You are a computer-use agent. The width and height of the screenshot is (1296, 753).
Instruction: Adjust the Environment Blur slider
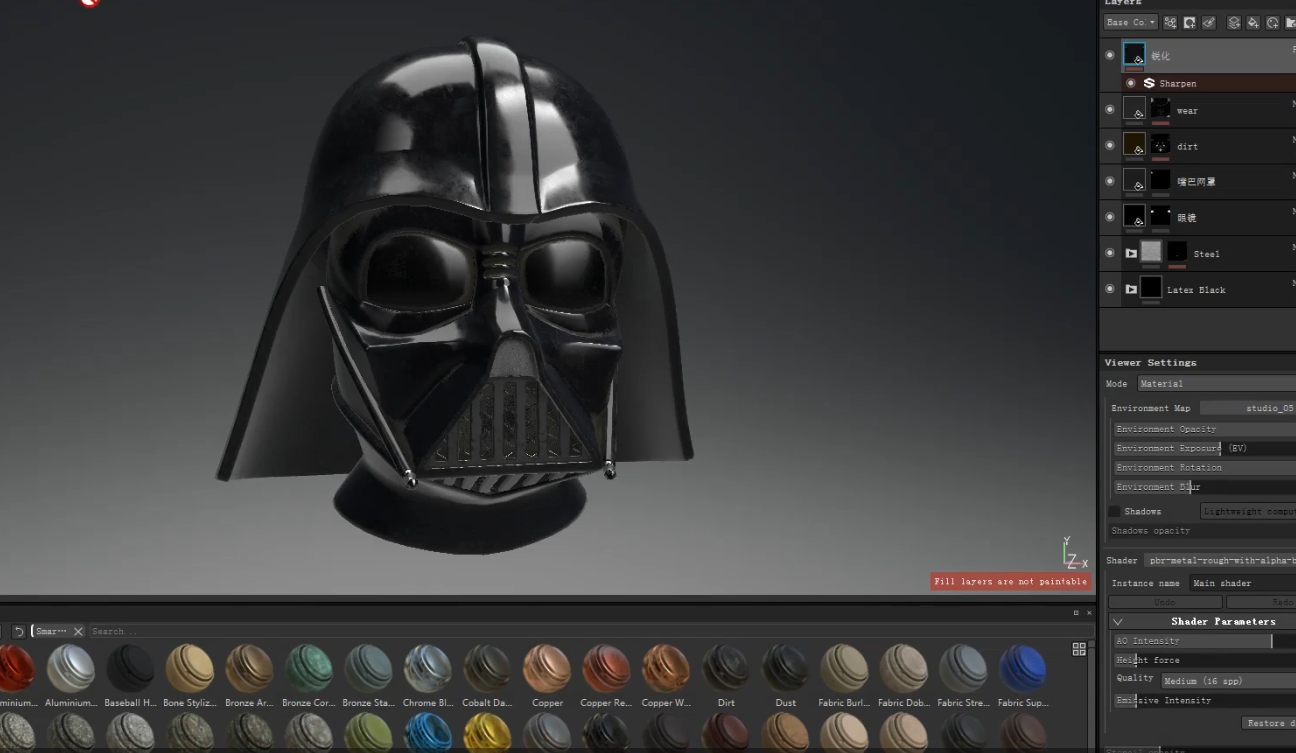(x=1204, y=487)
